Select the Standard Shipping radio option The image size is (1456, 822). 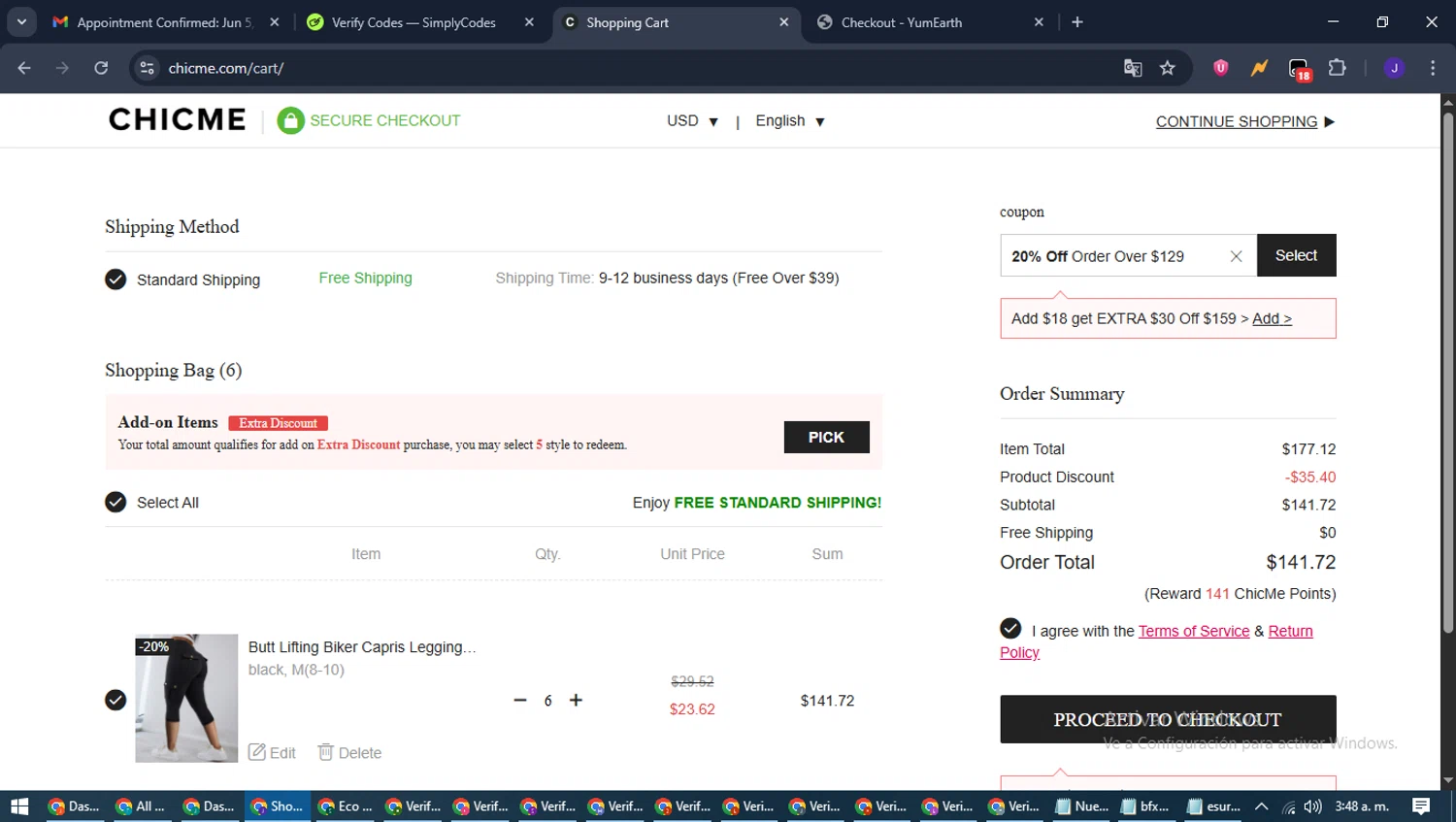pyautogui.click(x=116, y=279)
